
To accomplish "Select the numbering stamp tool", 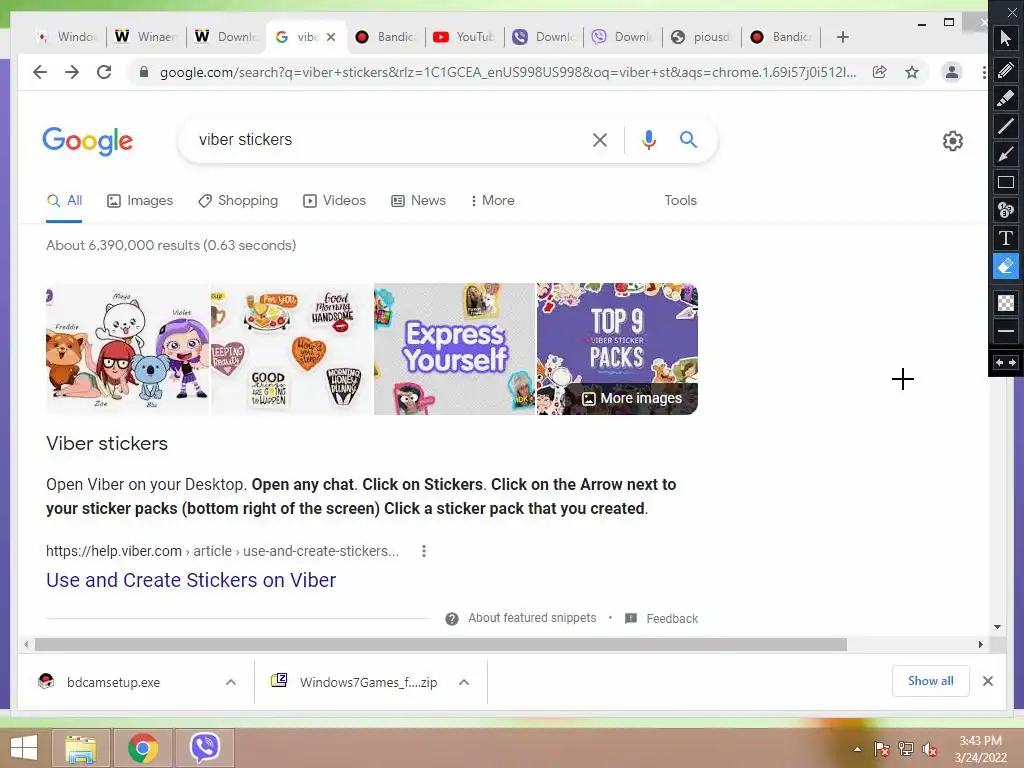I will pos(1006,210).
